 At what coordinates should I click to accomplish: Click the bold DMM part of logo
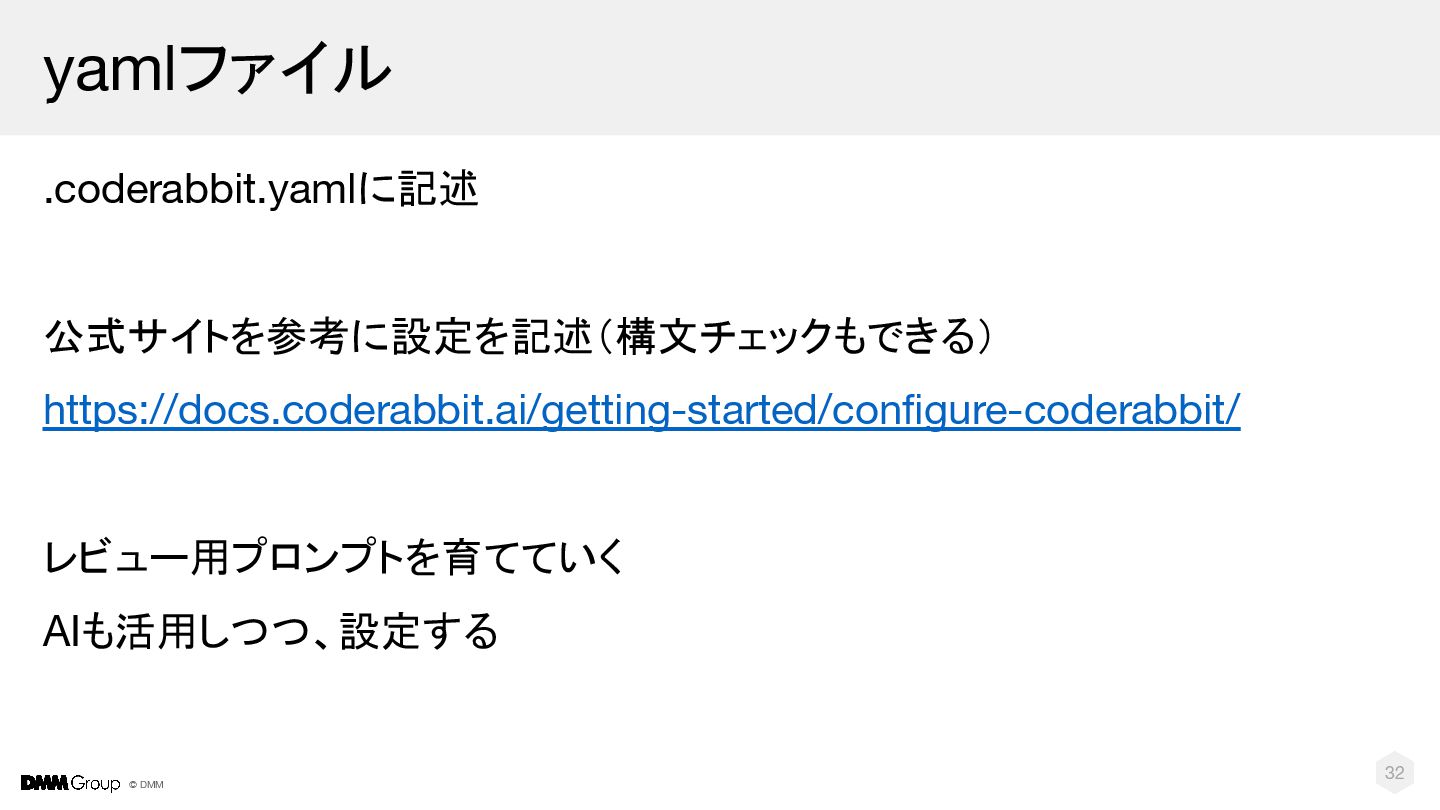(43, 783)
